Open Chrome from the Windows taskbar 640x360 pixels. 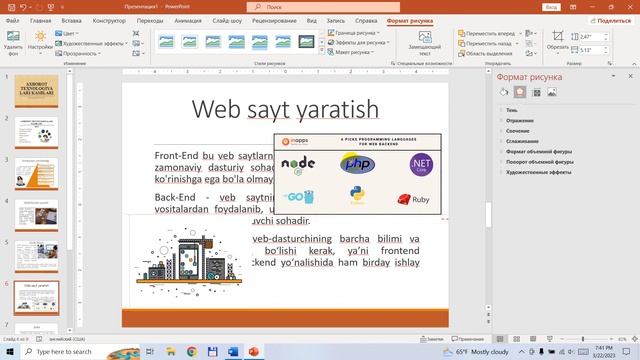coord(191,351)
